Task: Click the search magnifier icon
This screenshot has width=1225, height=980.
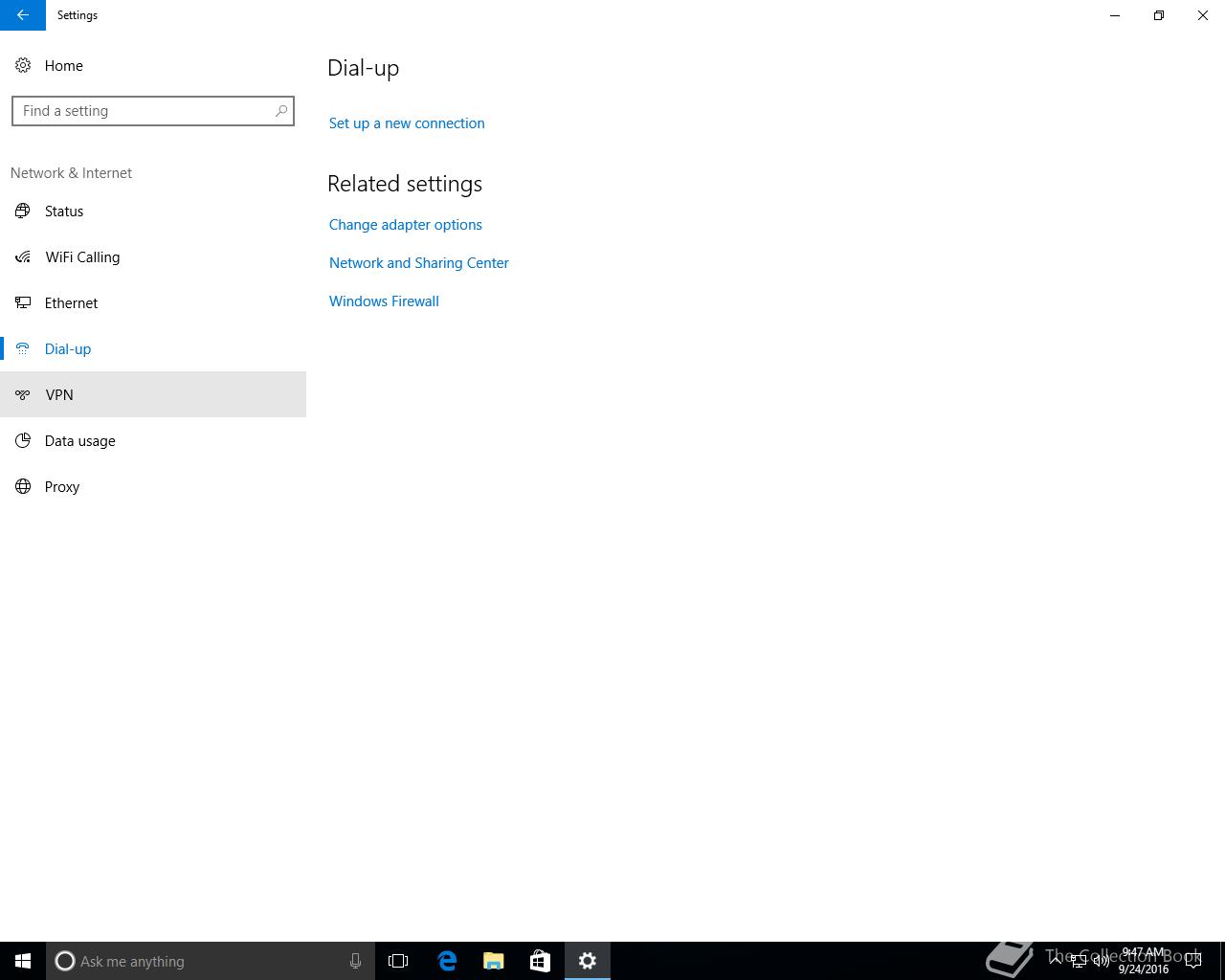Action: pyautogui.click(x=281, y=111)
